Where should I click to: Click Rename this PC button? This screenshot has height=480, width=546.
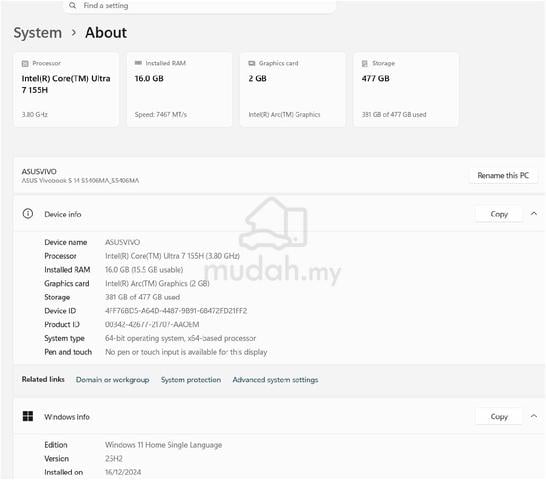pyautogui.click(x=503, y=176)
